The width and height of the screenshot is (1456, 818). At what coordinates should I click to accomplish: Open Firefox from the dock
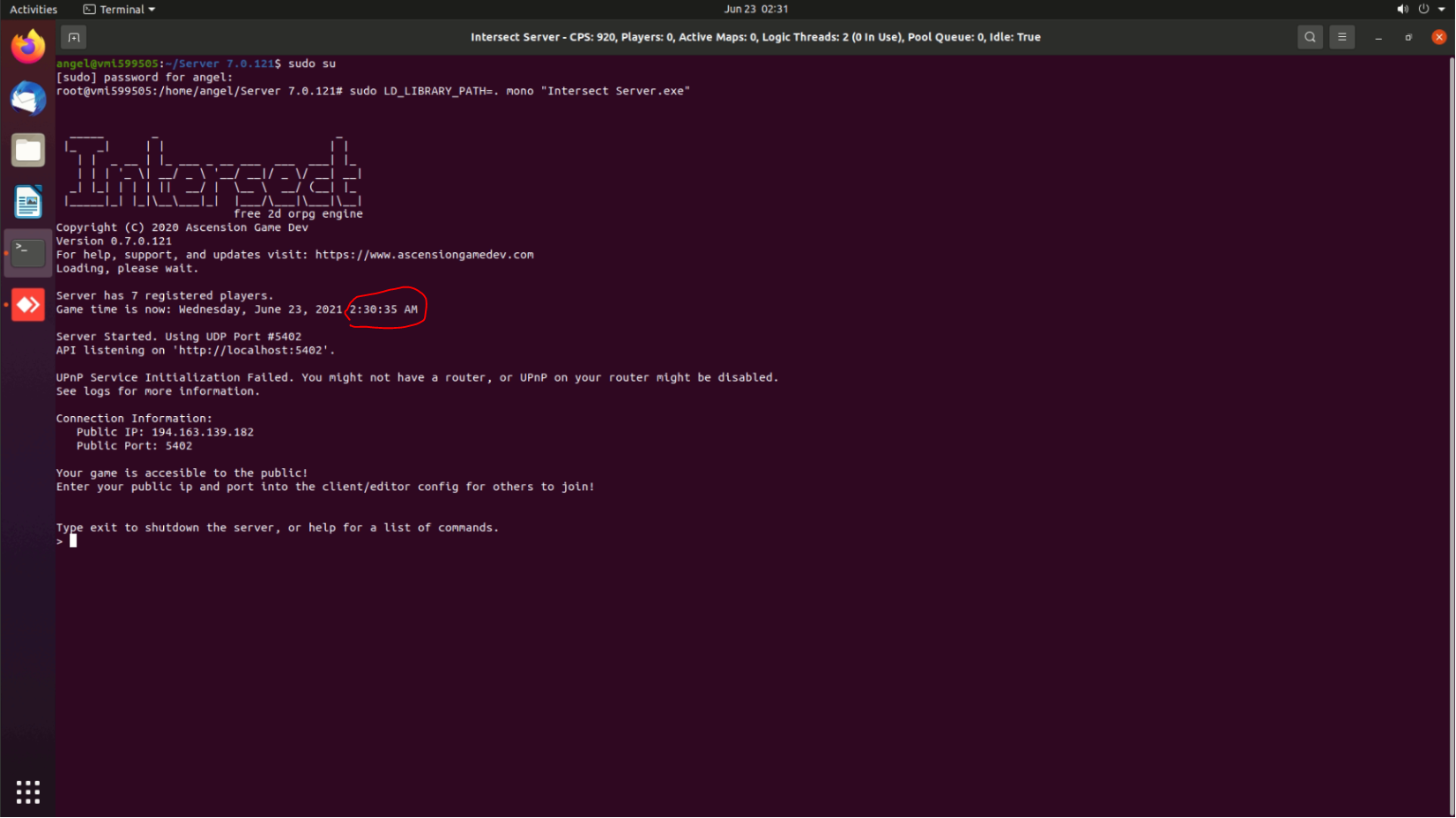tap(27, 47)
